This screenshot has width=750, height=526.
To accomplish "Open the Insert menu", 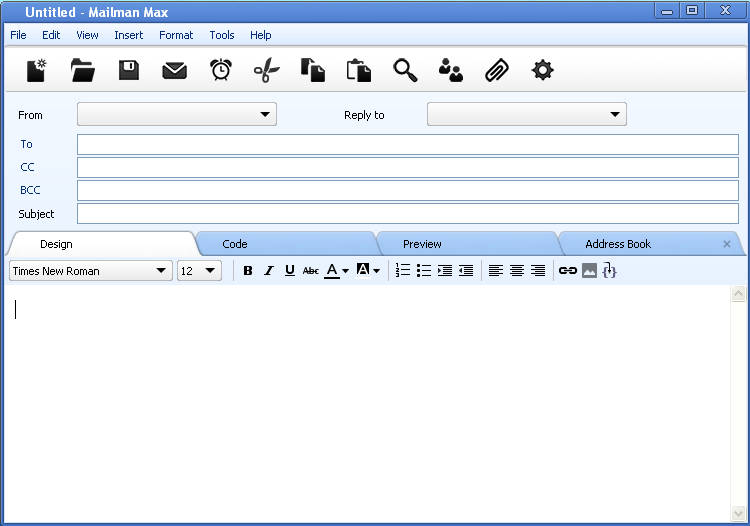I will (x=128, y=35).
